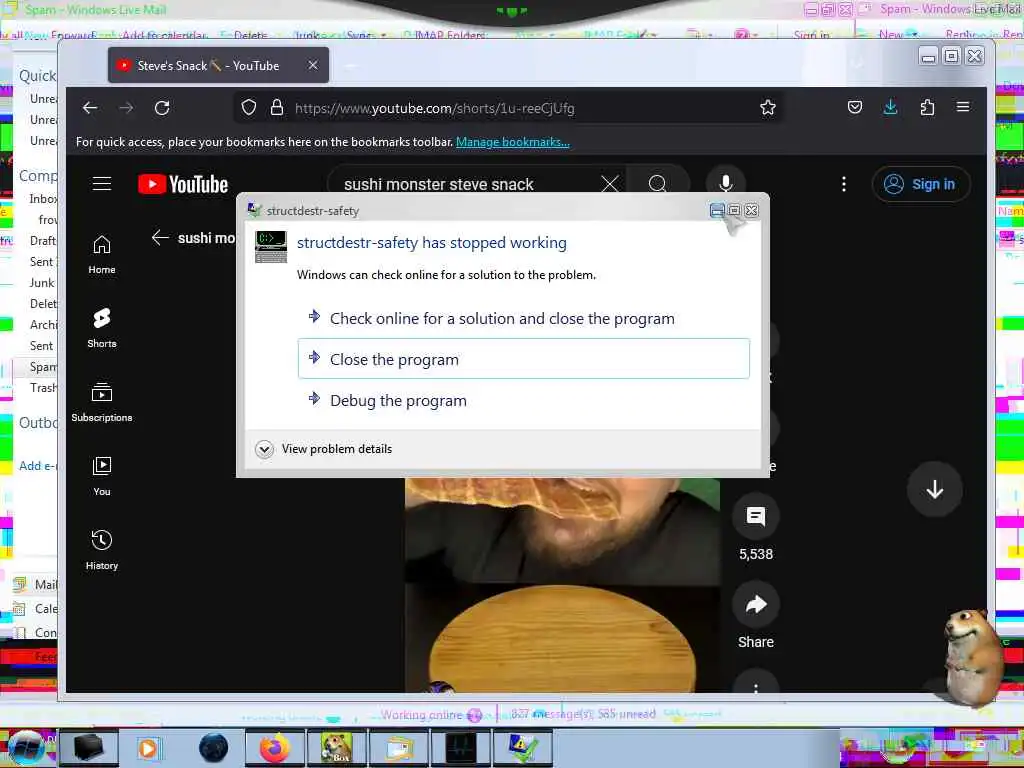This screenshot has height=768, width=1024.
Task: Bookmark this page with star icon
Action: pyautogui.click(x=768, y=108)
